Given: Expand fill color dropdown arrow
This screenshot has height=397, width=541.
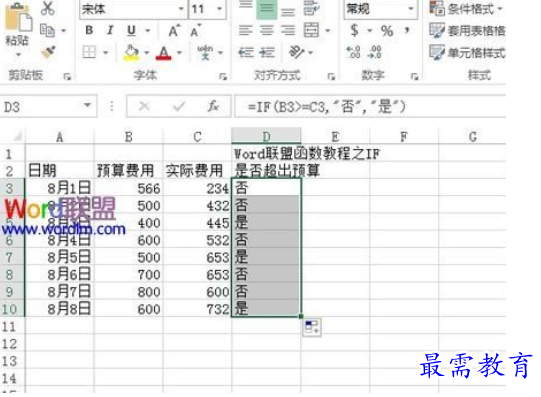Looking at the screenshot, I should coord(147,53).
